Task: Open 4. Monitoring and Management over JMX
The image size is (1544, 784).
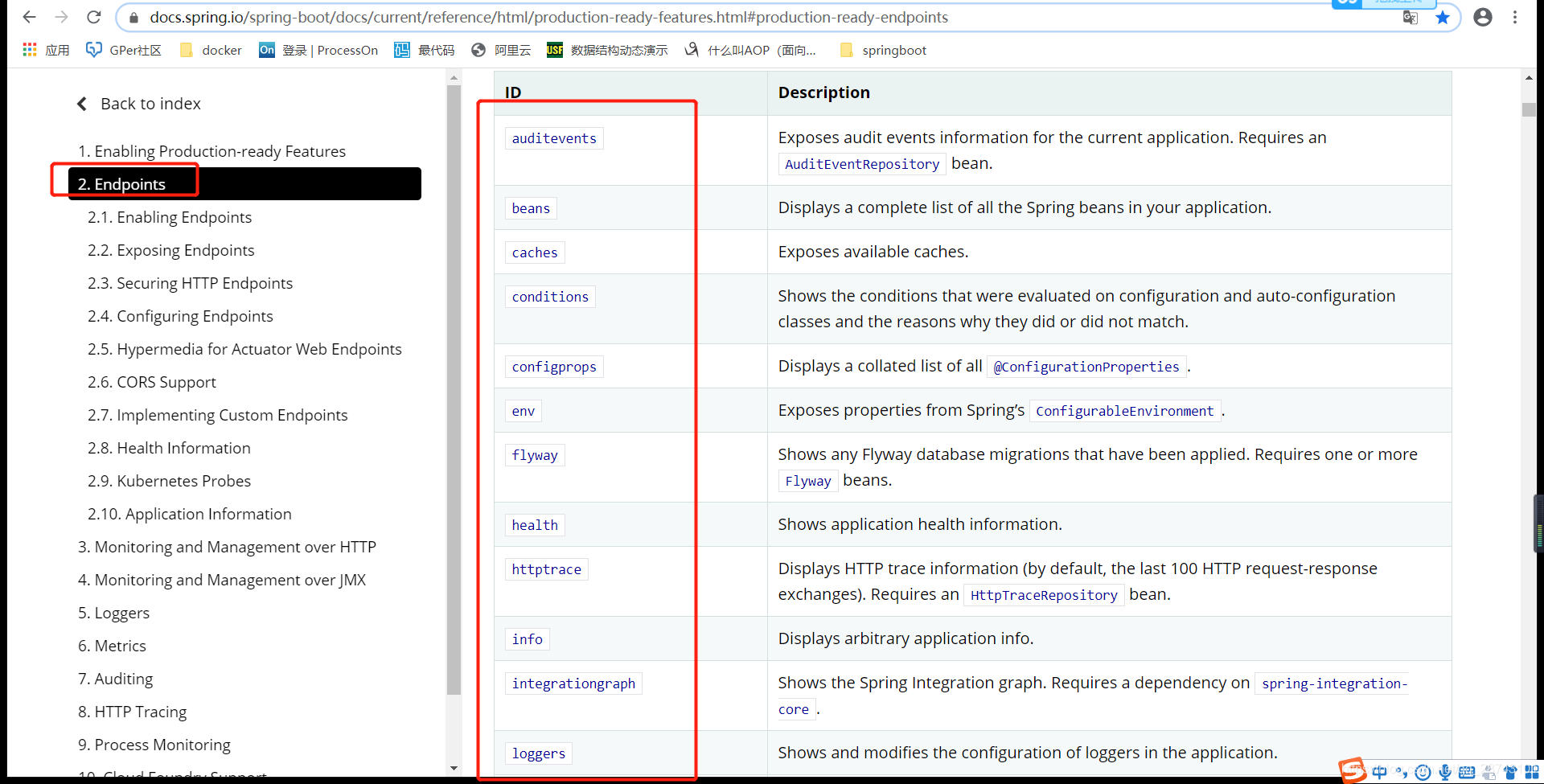Action: (222, 580)
